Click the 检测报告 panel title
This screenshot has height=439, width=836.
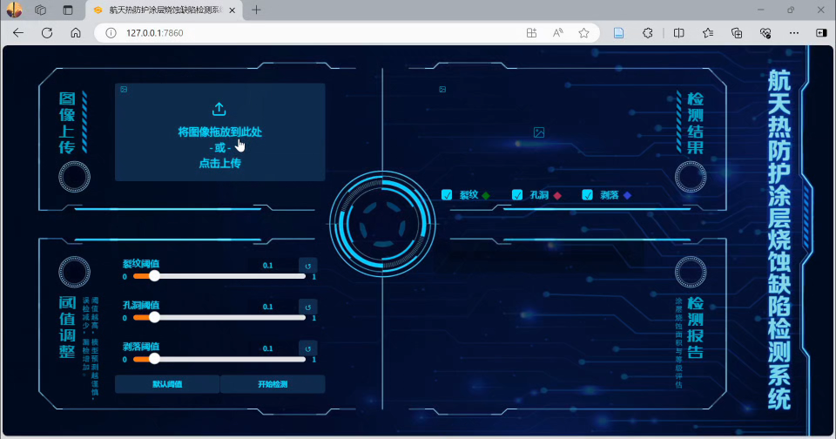695,328
